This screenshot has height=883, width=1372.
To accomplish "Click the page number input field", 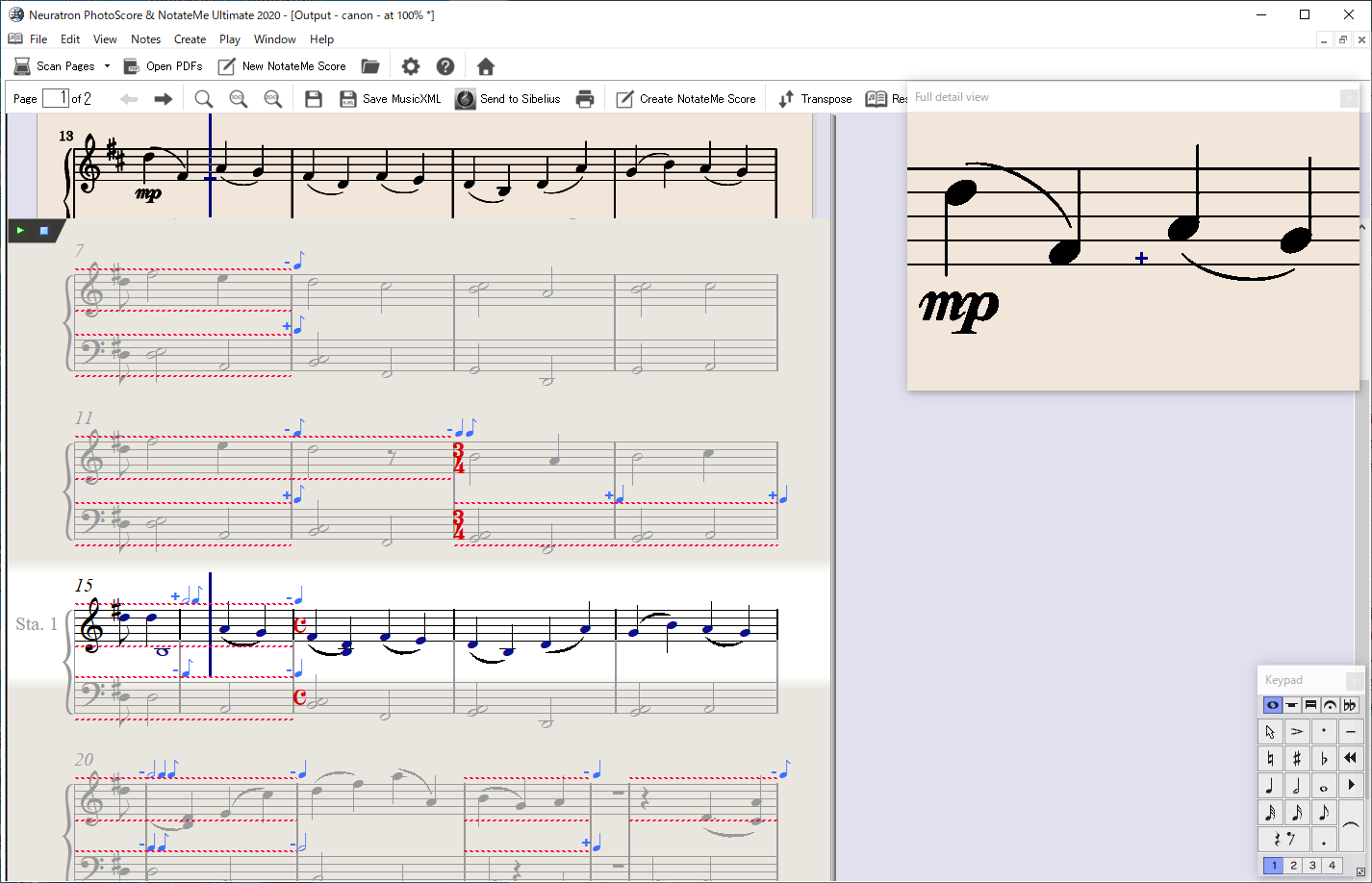I will (56, 98).
